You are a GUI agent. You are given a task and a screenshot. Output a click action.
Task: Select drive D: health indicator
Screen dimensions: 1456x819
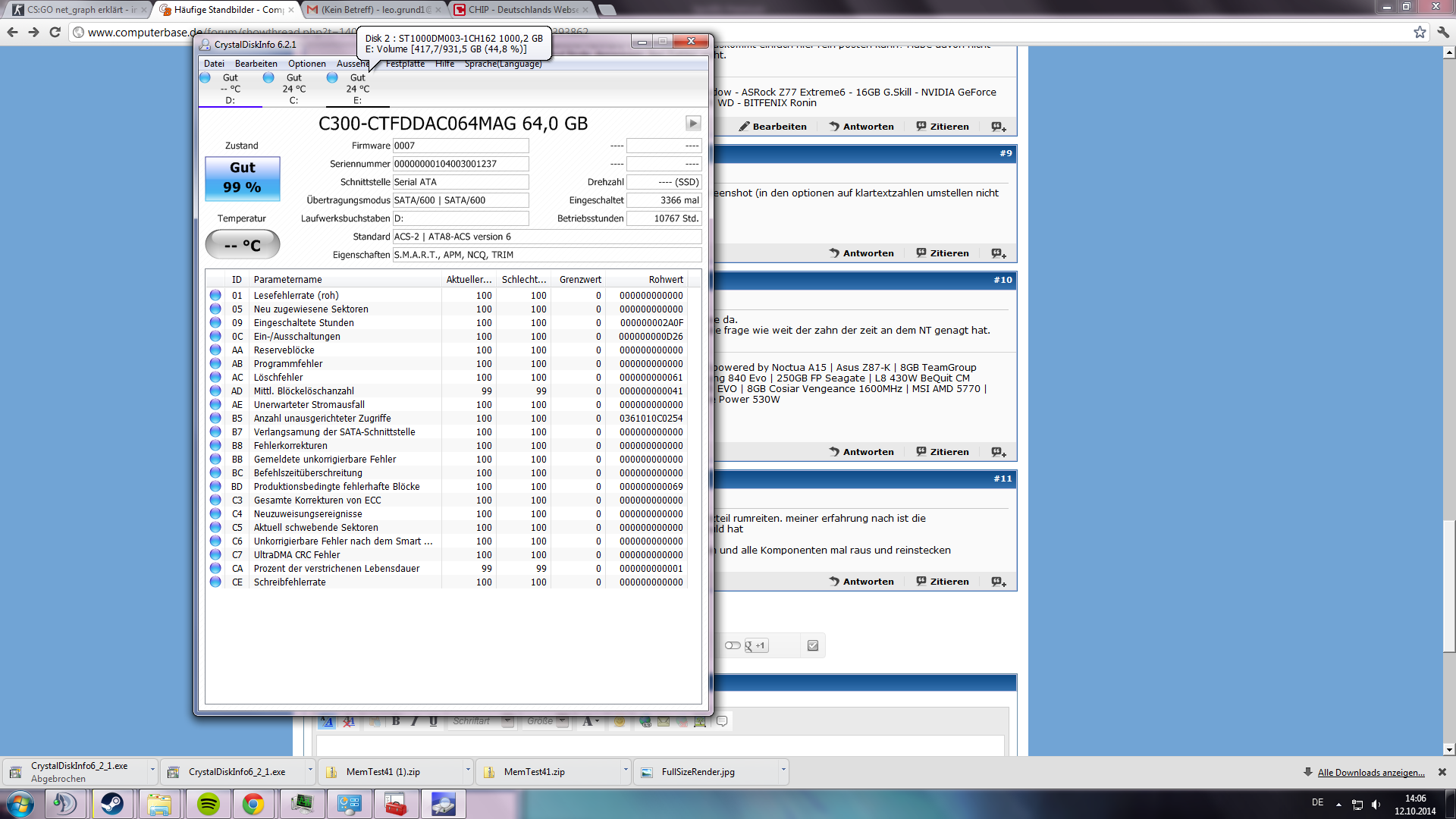click(x=206, y=78)
